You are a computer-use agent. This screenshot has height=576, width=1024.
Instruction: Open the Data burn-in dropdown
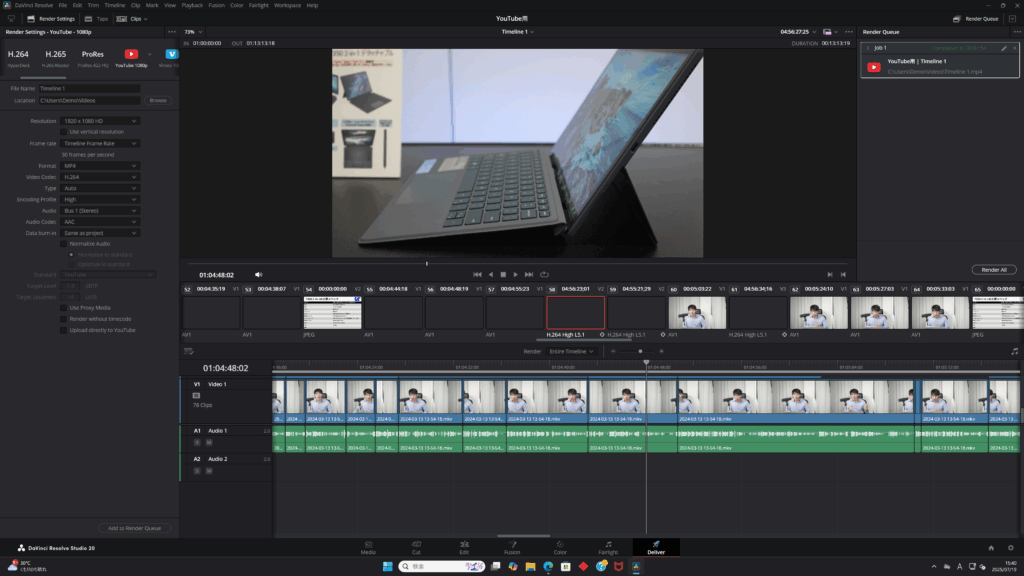pyautogui.click(x=100, y=232)
